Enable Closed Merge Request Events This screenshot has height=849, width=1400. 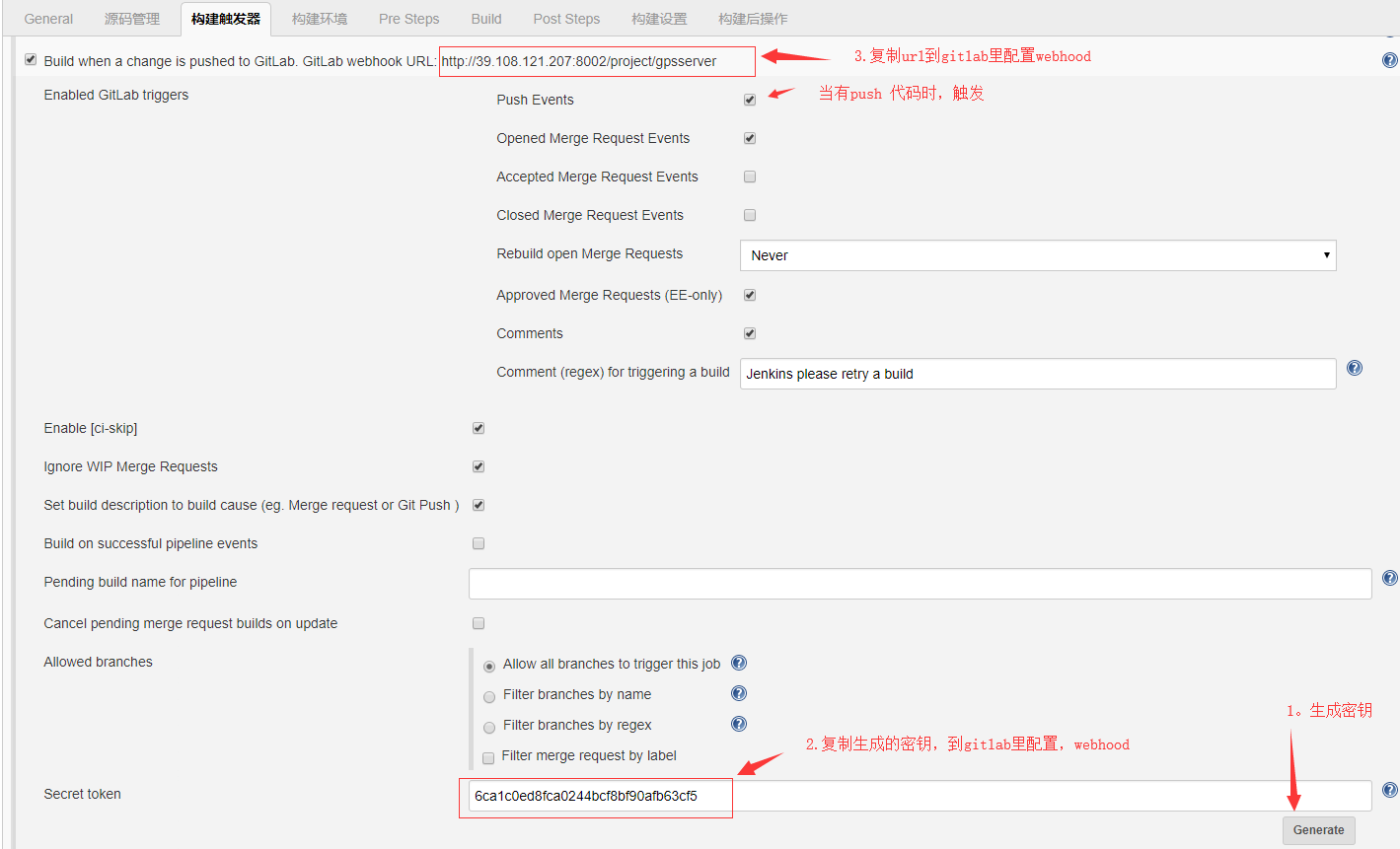(750, 215)
